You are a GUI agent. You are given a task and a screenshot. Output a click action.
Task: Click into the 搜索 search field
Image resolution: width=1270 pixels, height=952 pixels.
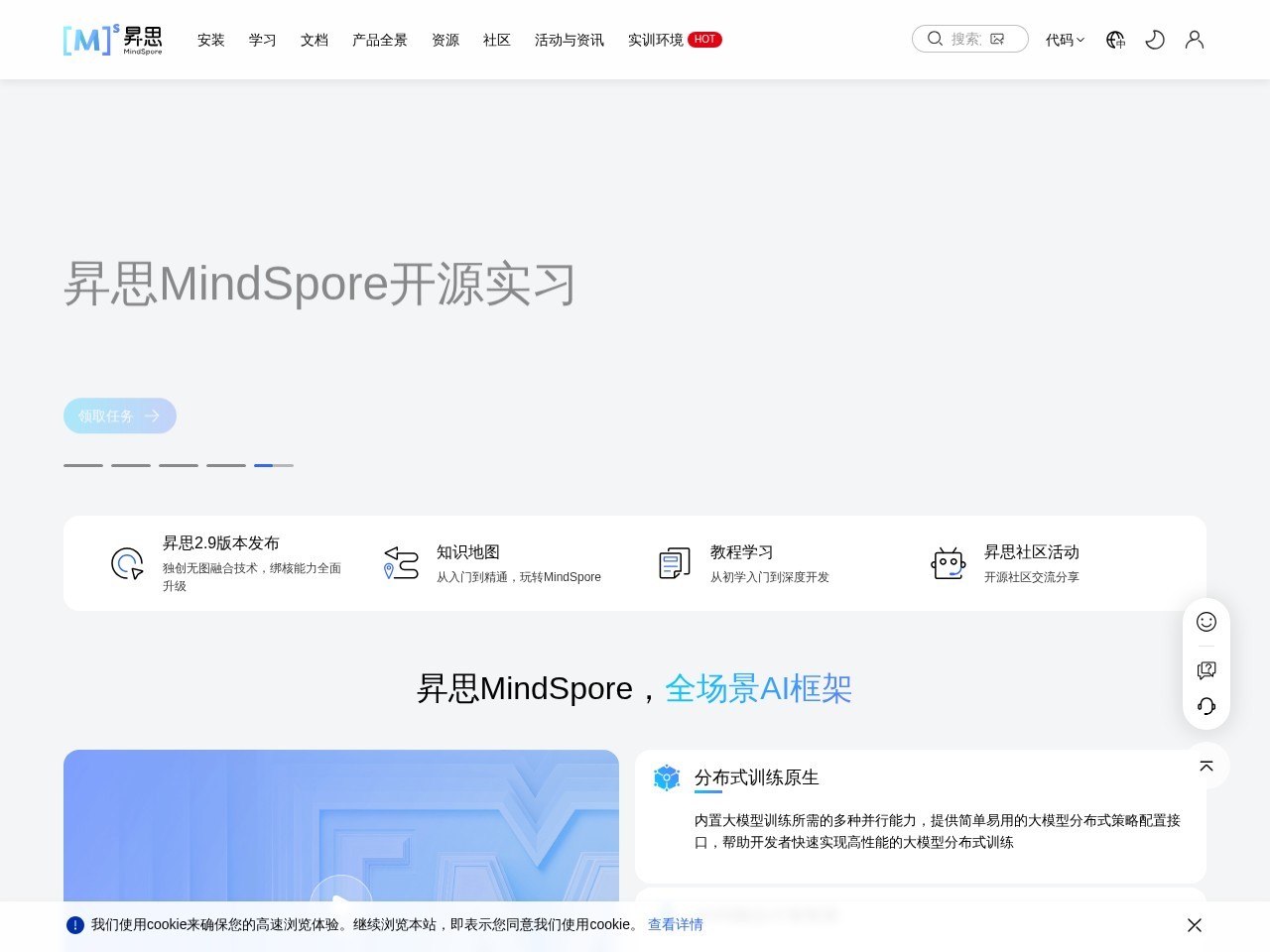(x=970, y=39)
